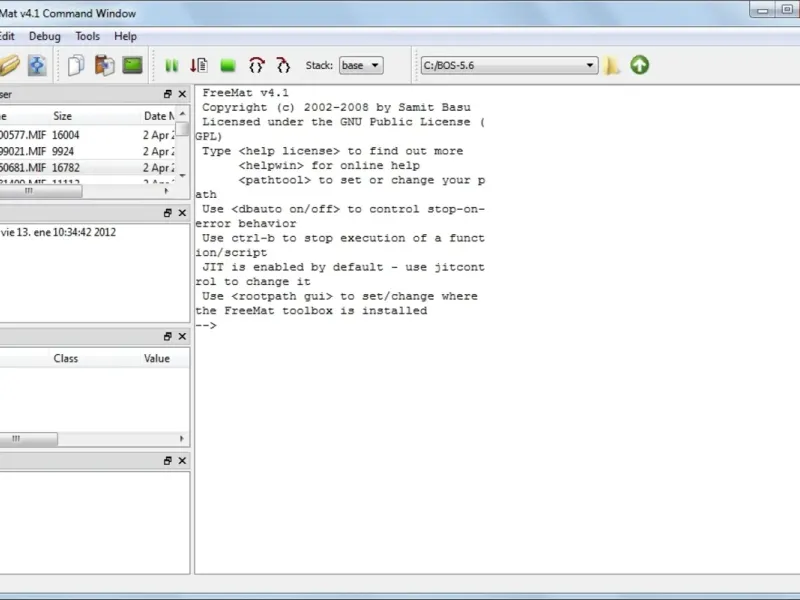The height and width of the screenshot is (600, 800).
Task: Select the file row with size 9924
Action: pos(87,151)
